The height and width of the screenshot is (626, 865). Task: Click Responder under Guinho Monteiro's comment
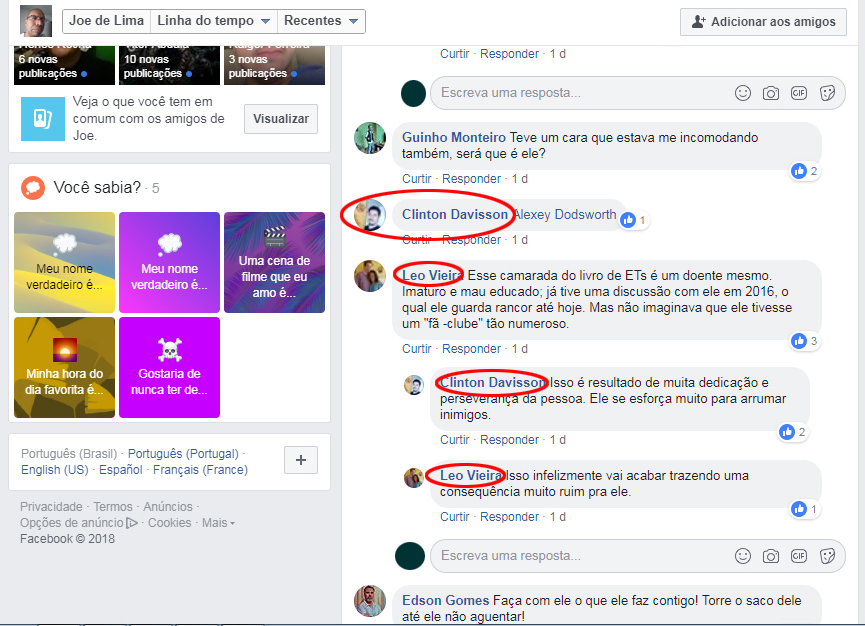click(x=471, y=179)
